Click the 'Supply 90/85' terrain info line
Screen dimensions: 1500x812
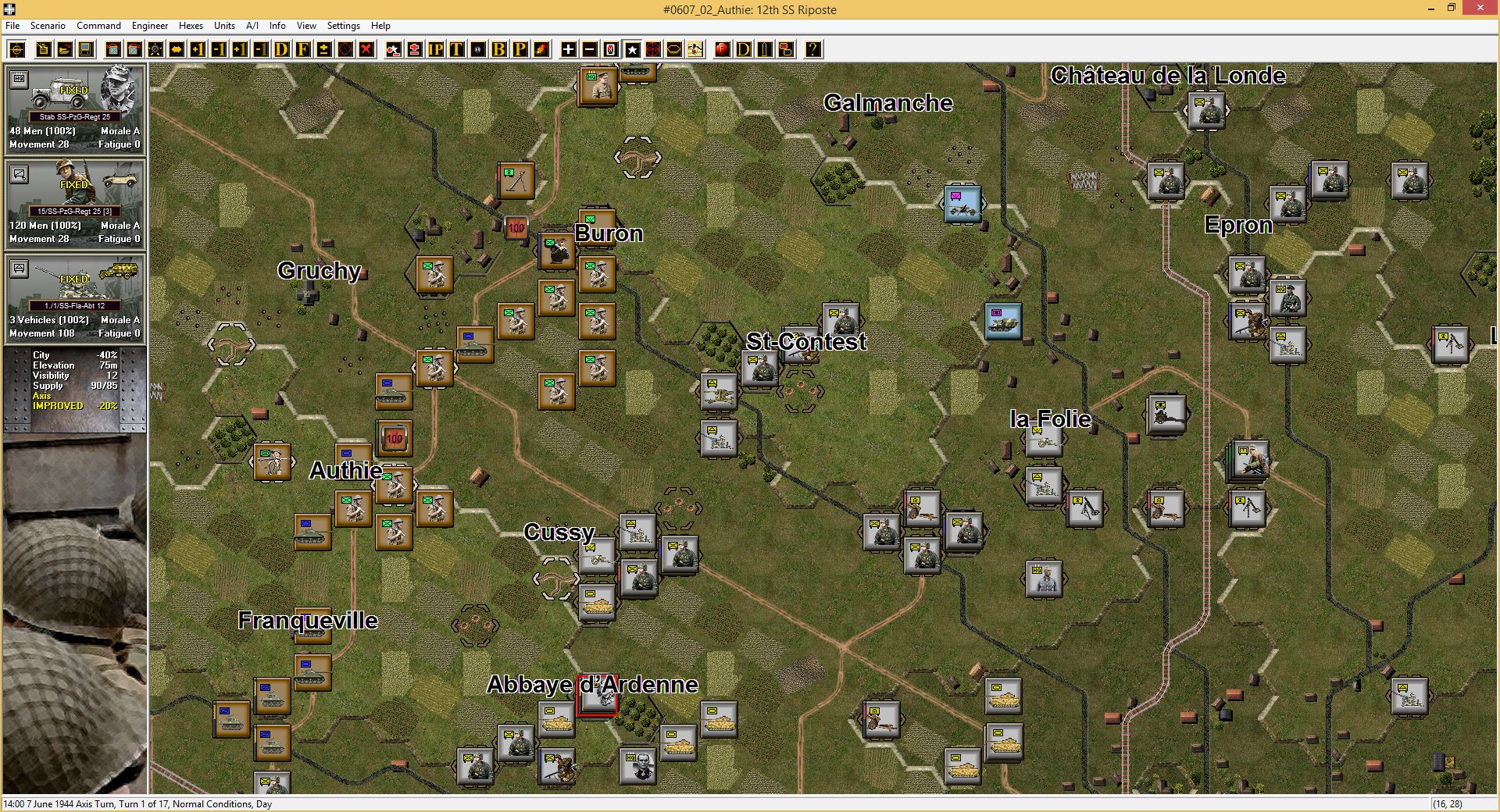tap(75, 386)
